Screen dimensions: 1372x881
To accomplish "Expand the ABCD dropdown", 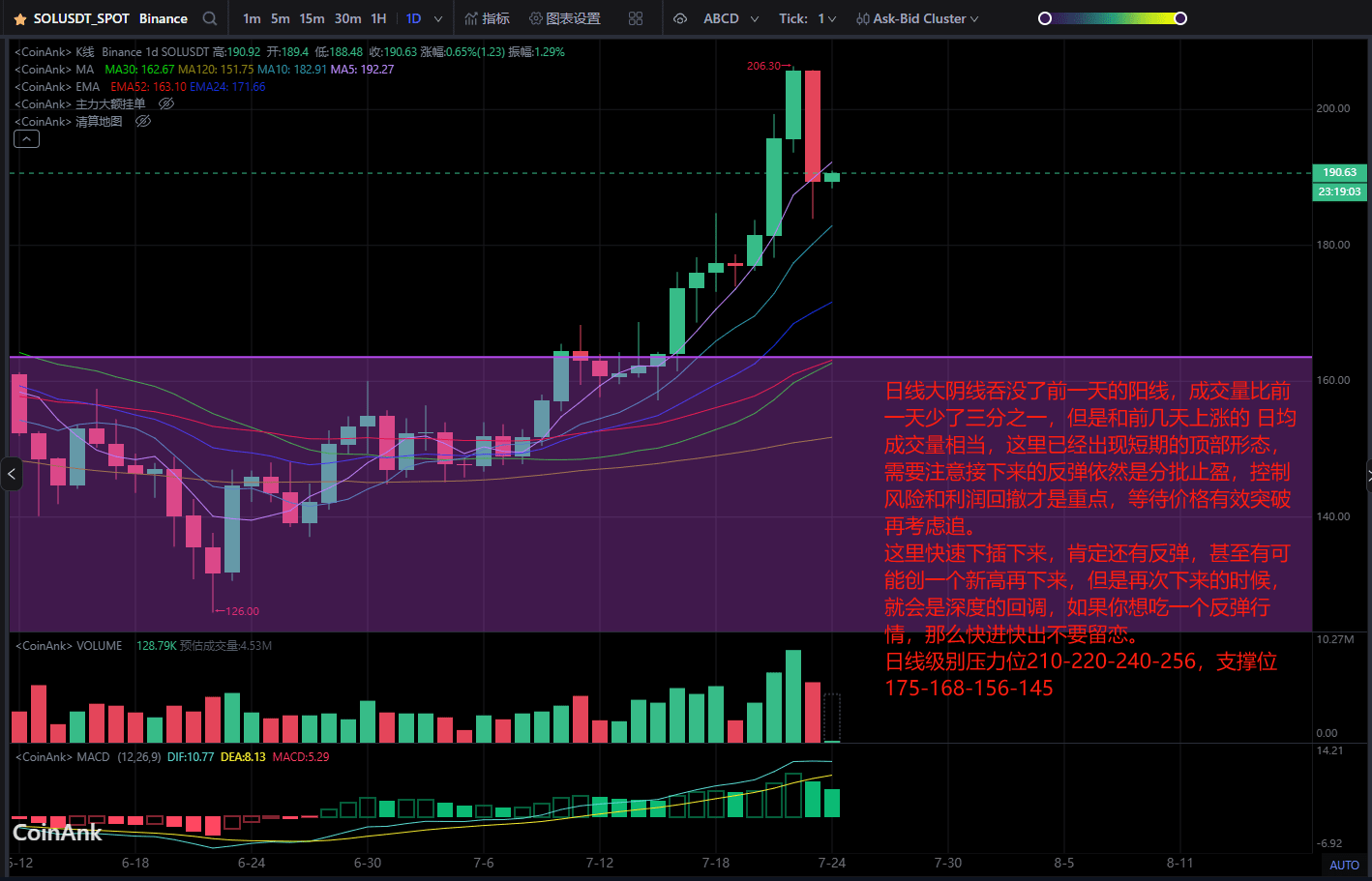I will point(731,18).
